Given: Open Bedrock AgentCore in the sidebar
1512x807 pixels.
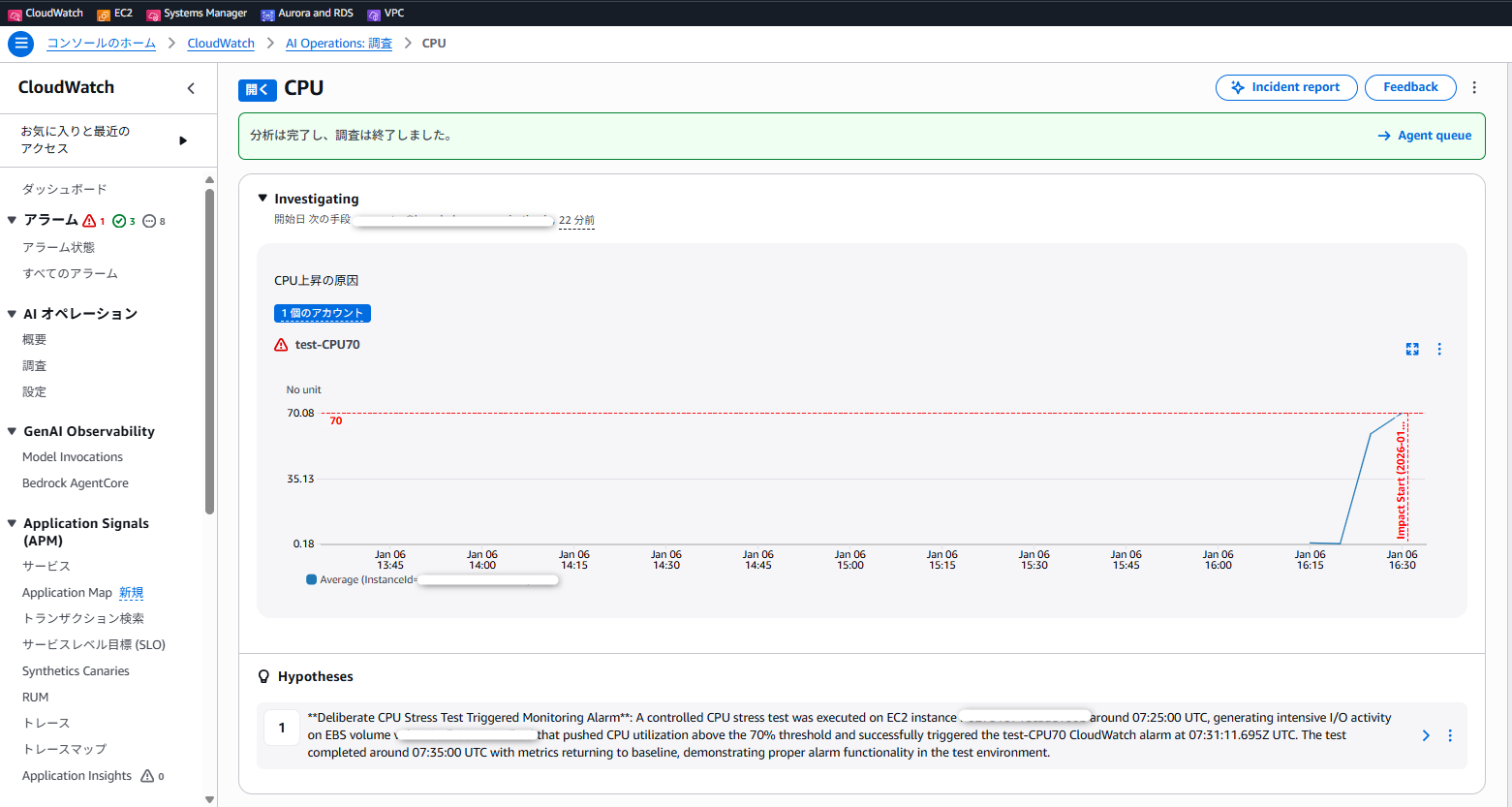Looking at the screenshot, I should pos(76,483).
